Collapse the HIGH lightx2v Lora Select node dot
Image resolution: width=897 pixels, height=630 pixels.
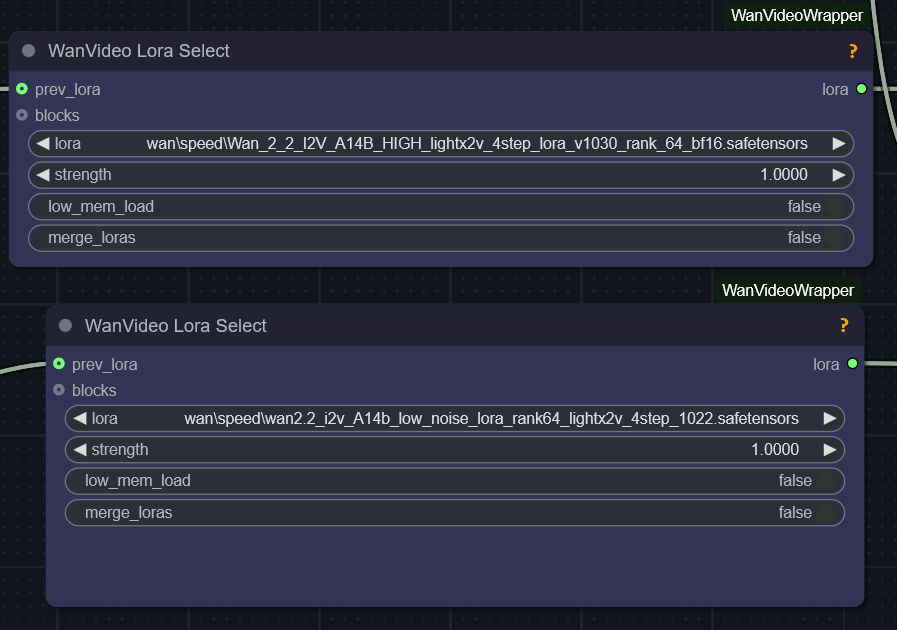tap(29, 51)
